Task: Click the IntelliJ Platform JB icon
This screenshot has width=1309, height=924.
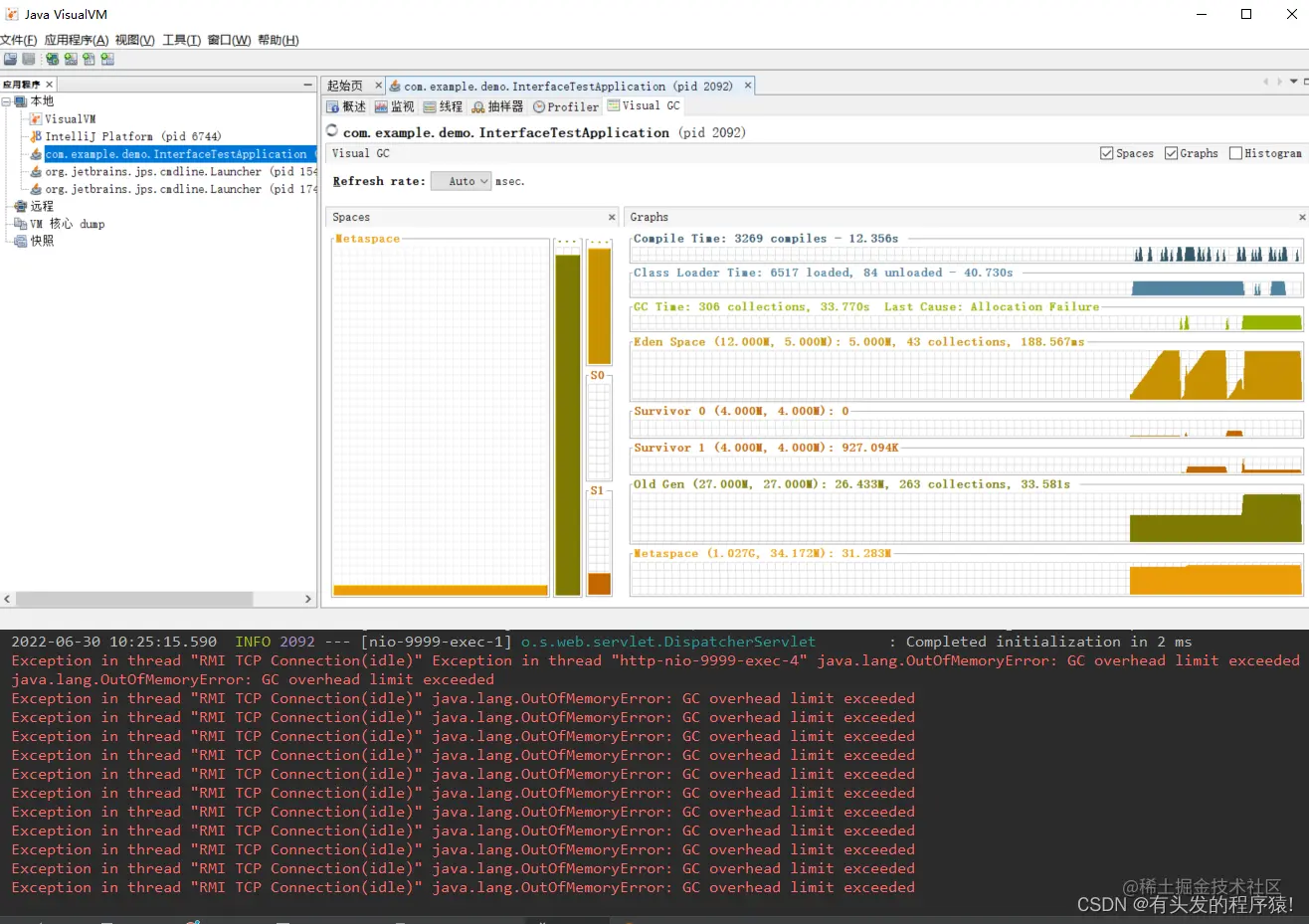Action: click(36, 136)
